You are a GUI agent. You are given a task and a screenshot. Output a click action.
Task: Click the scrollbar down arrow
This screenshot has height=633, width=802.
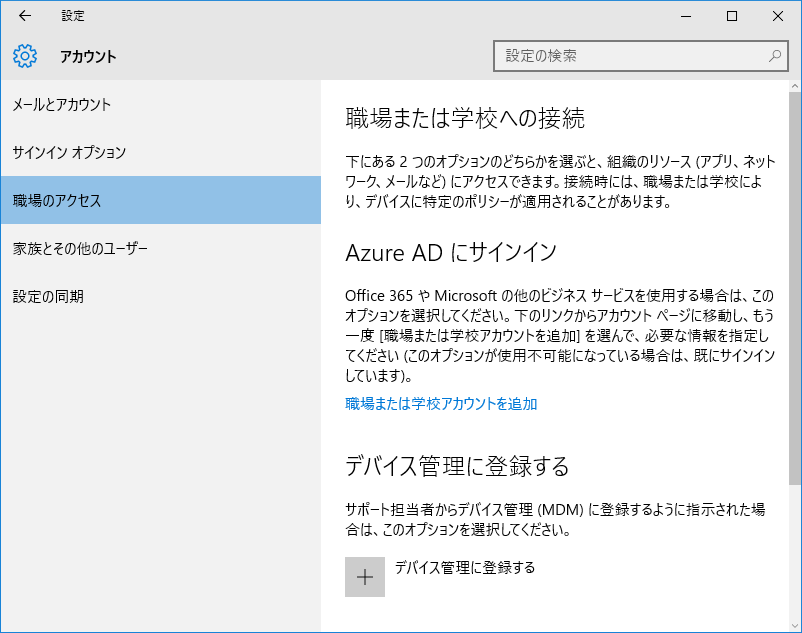point(795,625)
